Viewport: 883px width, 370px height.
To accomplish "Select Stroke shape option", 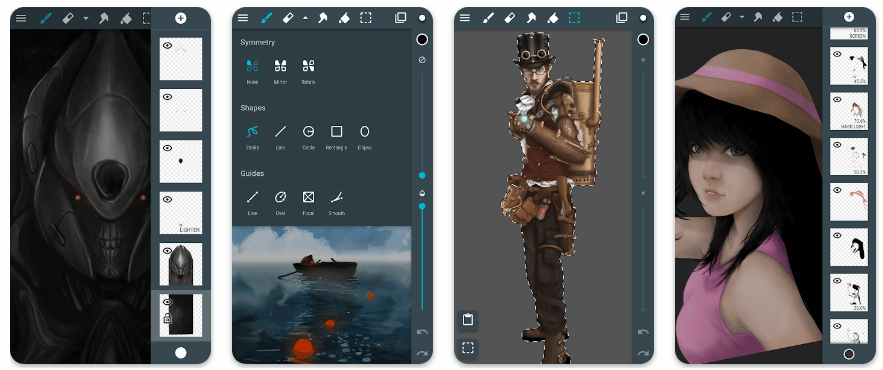I will pos(252,137).
